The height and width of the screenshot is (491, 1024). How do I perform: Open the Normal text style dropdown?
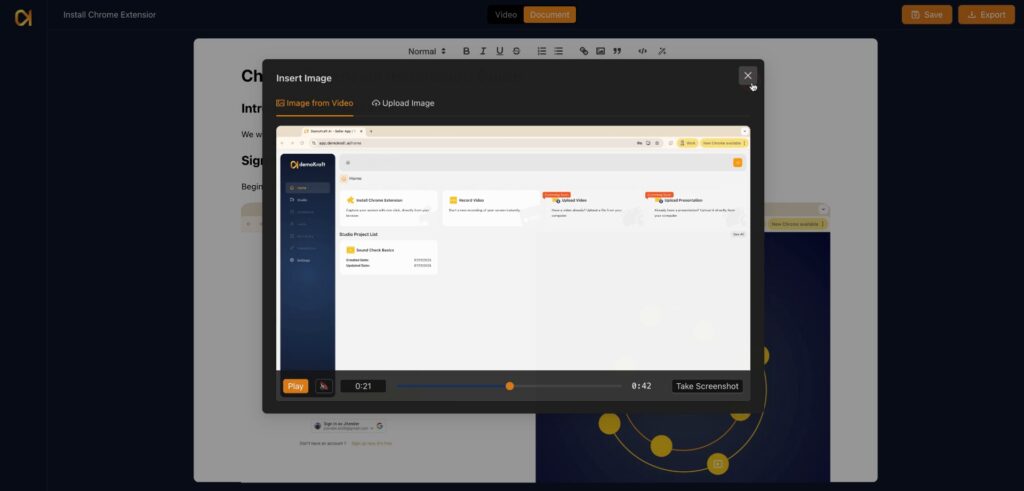[x=427, y=51]
